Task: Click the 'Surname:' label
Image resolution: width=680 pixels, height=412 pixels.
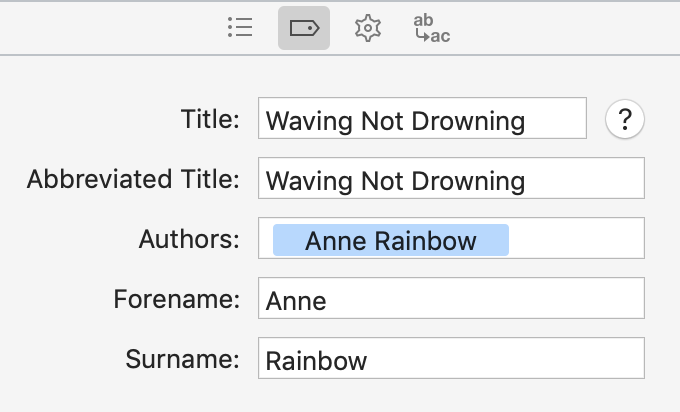Action: (182, 359)
